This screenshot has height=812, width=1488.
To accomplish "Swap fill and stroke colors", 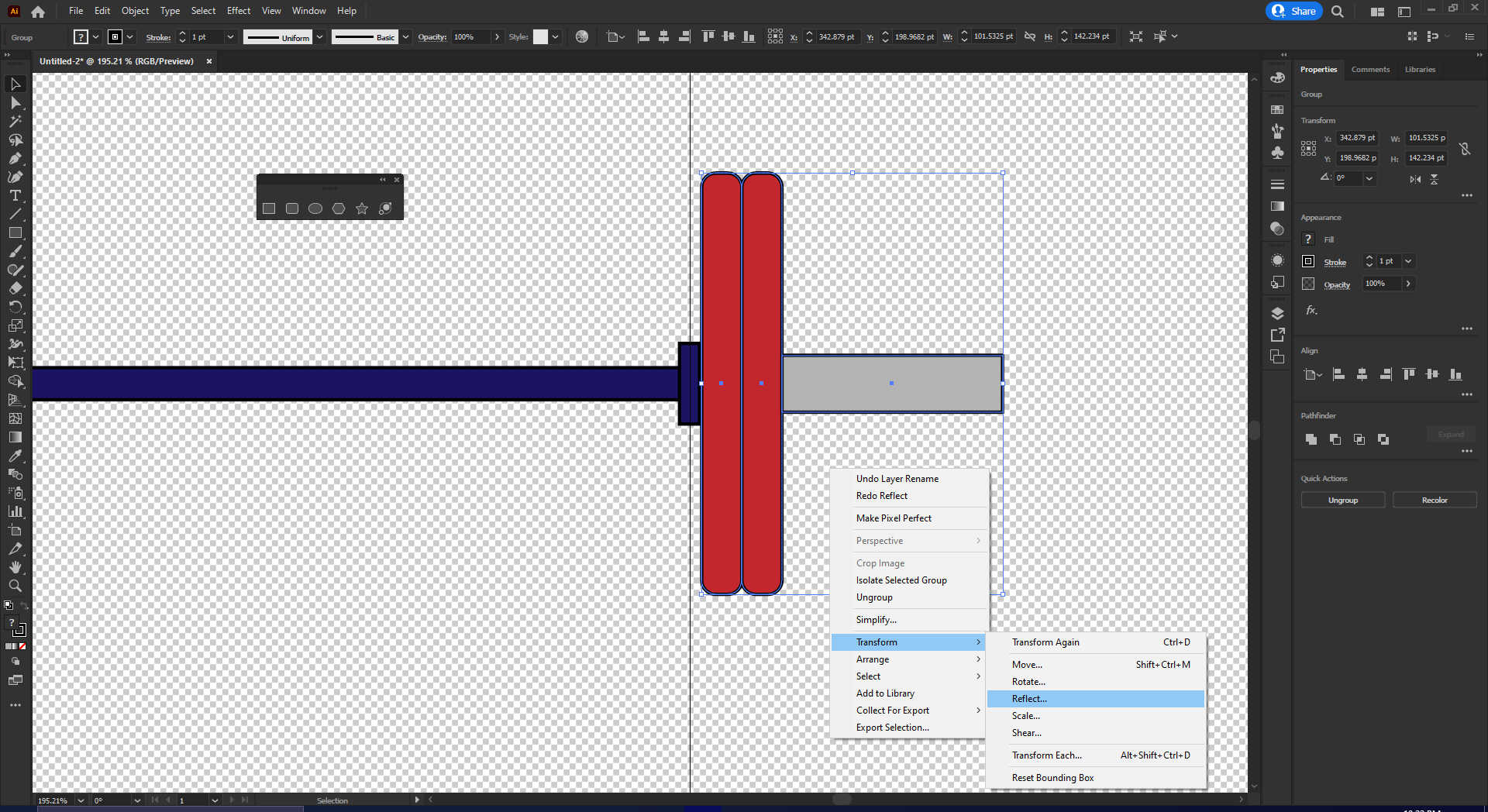I will tap(24, 606).
